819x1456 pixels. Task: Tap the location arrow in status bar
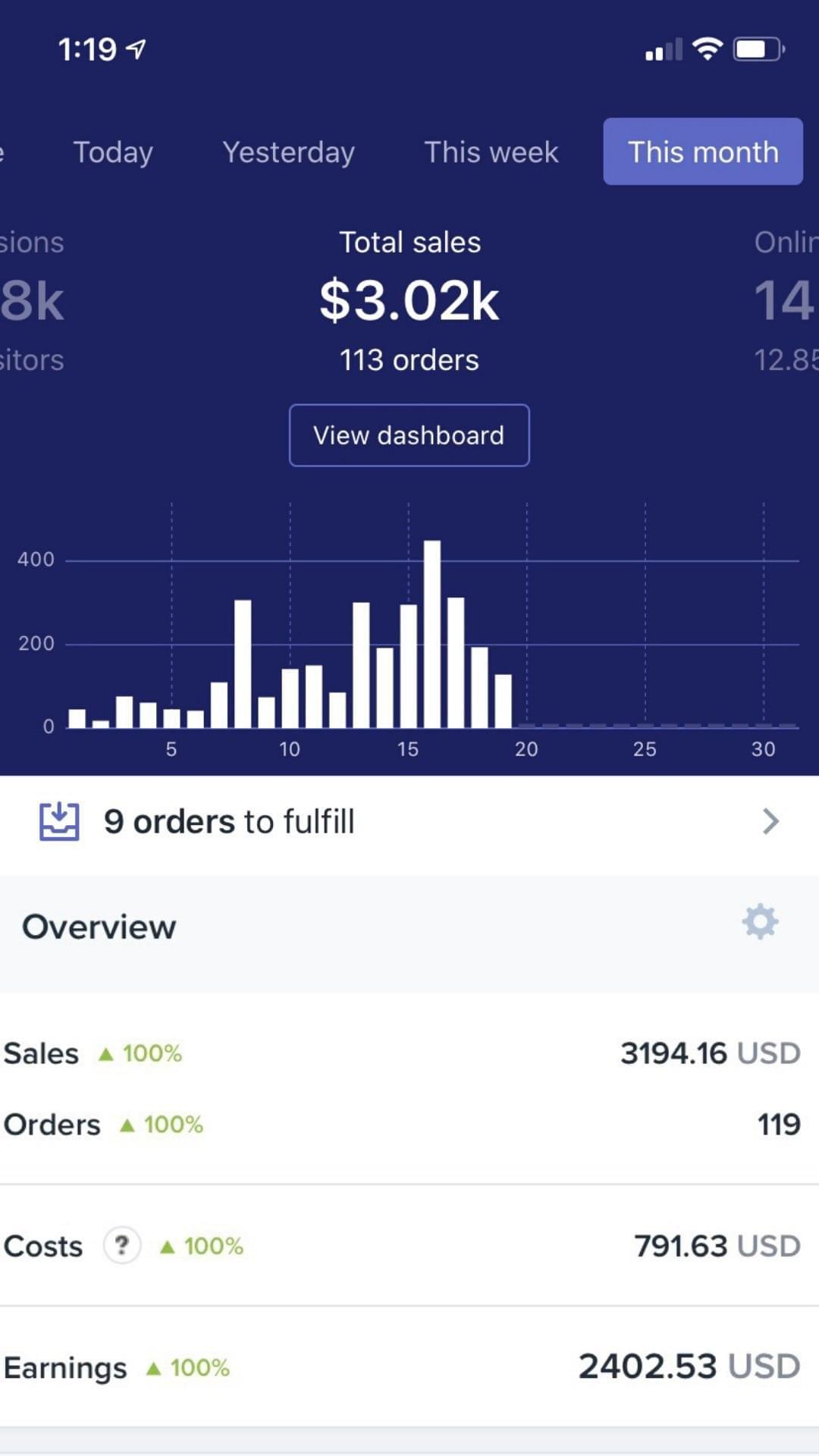click(x=136, y=49)
